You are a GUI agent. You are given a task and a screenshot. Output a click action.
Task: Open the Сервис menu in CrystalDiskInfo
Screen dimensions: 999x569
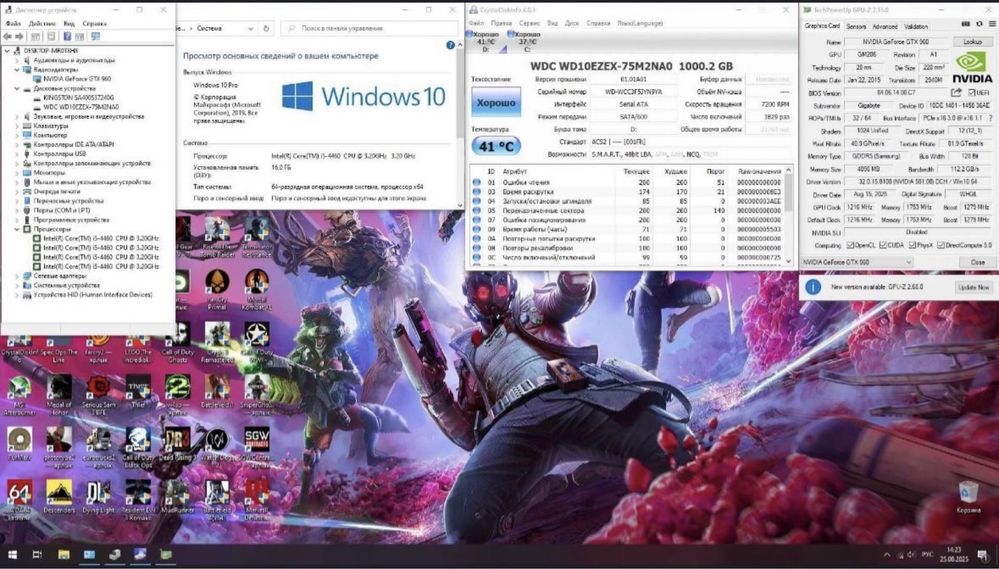(529, 23)
